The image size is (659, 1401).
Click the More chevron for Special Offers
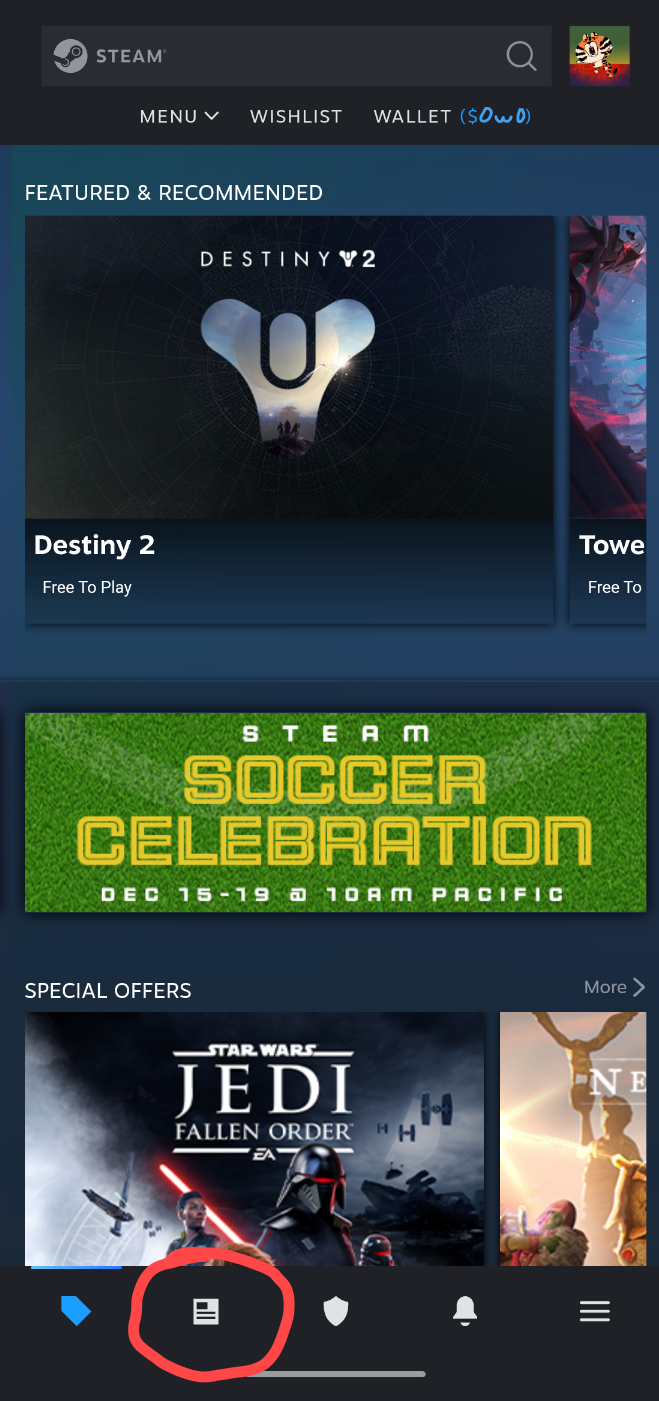coord(615,987)
